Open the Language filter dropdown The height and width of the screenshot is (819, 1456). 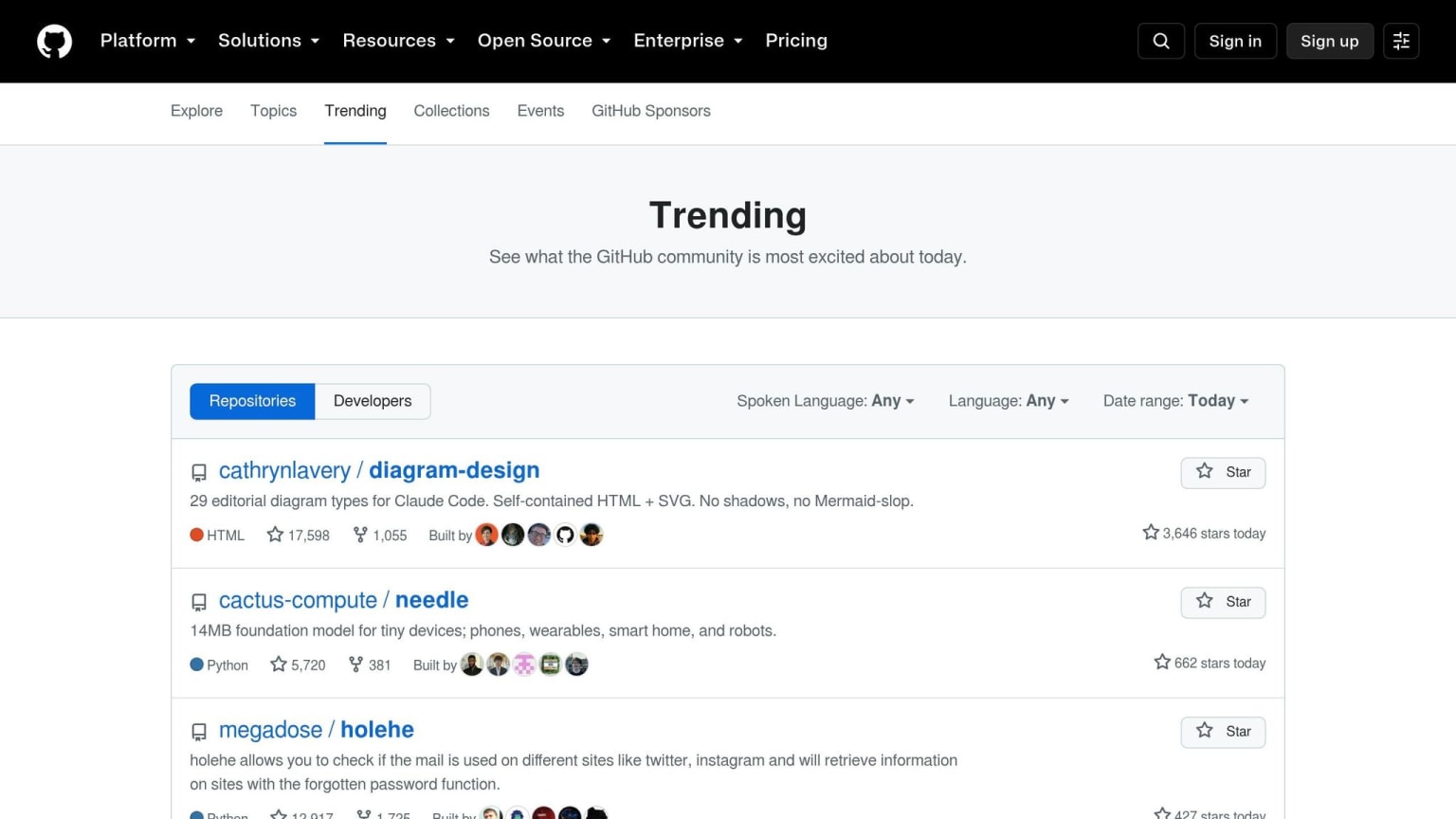1009,401
